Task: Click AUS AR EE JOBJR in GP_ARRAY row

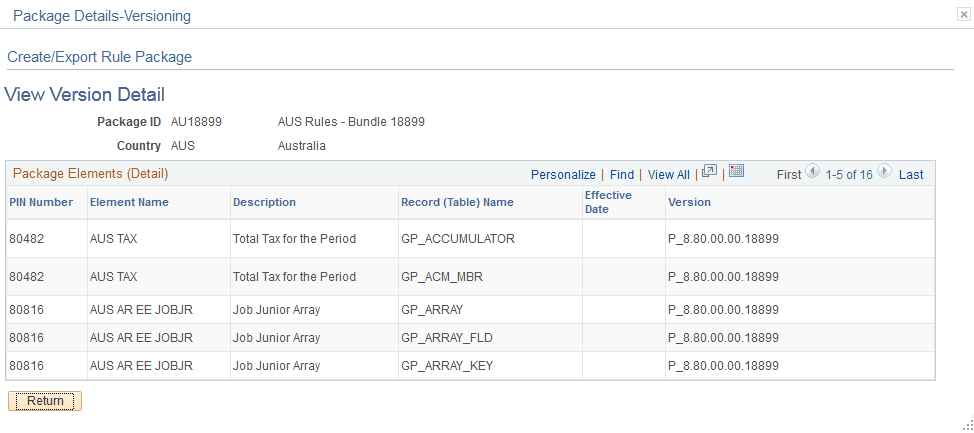Action: click(142, 310)
